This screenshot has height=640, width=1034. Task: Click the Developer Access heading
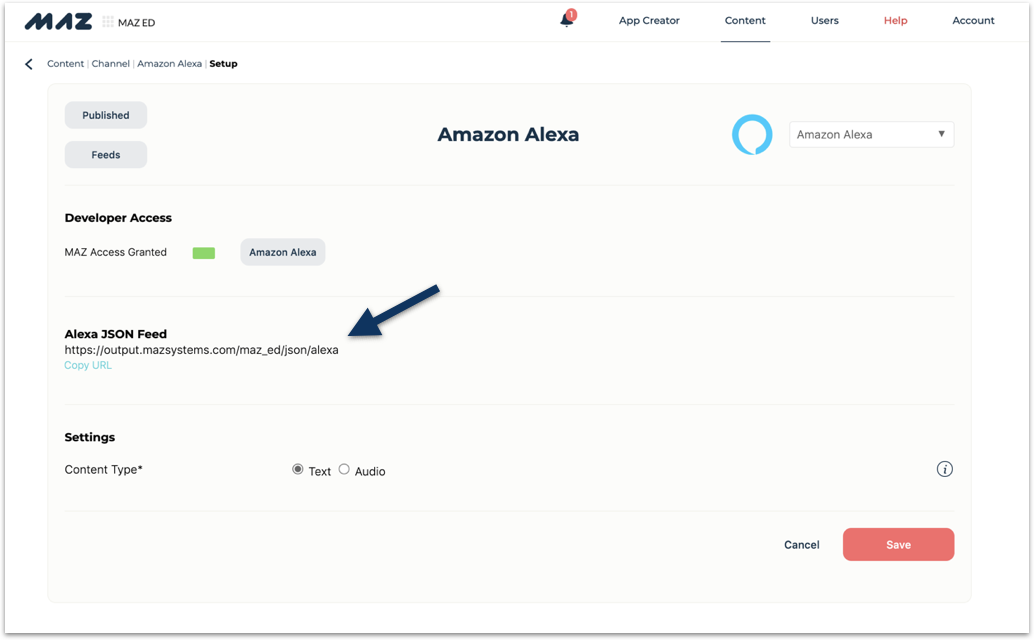click(118, 218)
